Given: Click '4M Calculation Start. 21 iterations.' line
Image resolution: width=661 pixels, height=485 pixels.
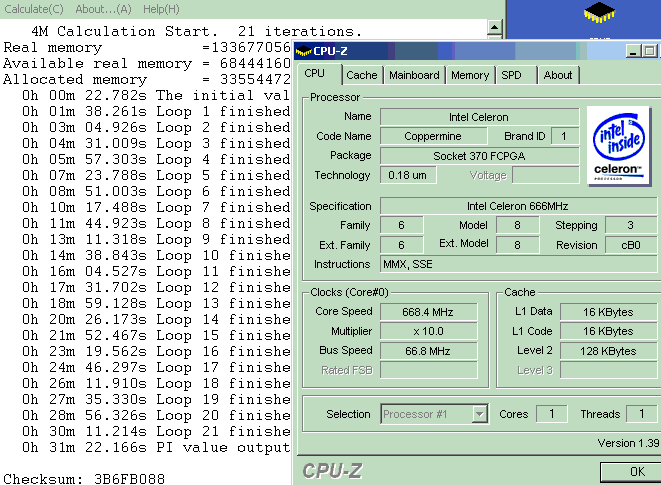Looking at the screenshot, I should coord(196,32).
